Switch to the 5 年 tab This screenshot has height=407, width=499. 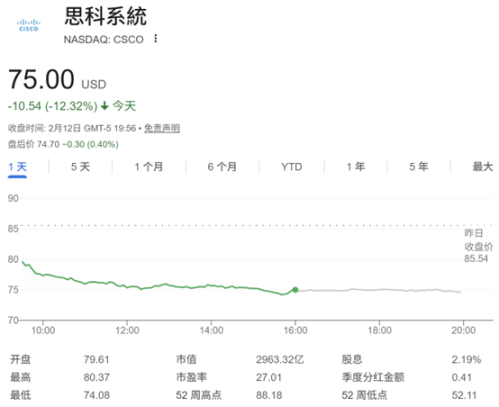[x=419, y=167]
